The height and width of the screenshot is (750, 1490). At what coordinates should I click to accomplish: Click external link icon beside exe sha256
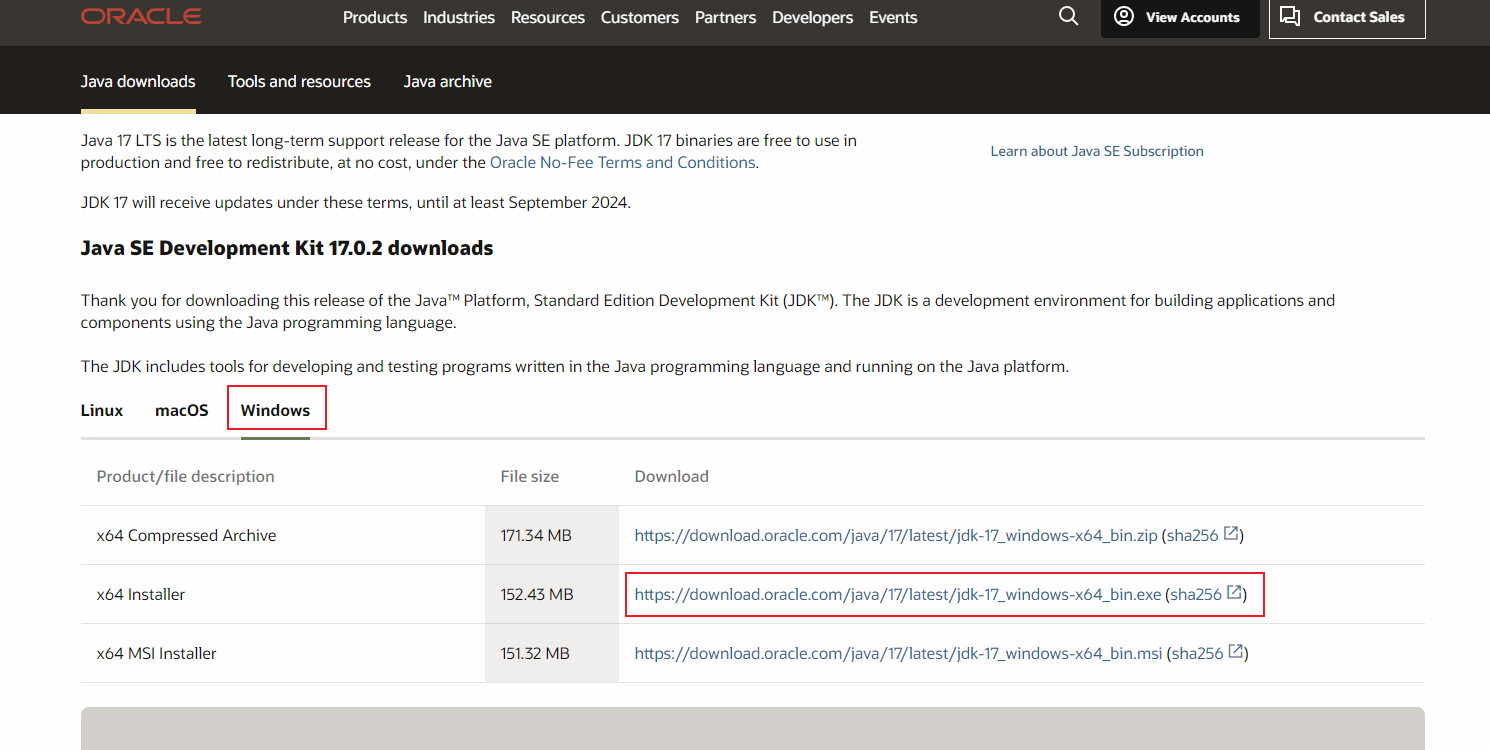click(1235, 593)
